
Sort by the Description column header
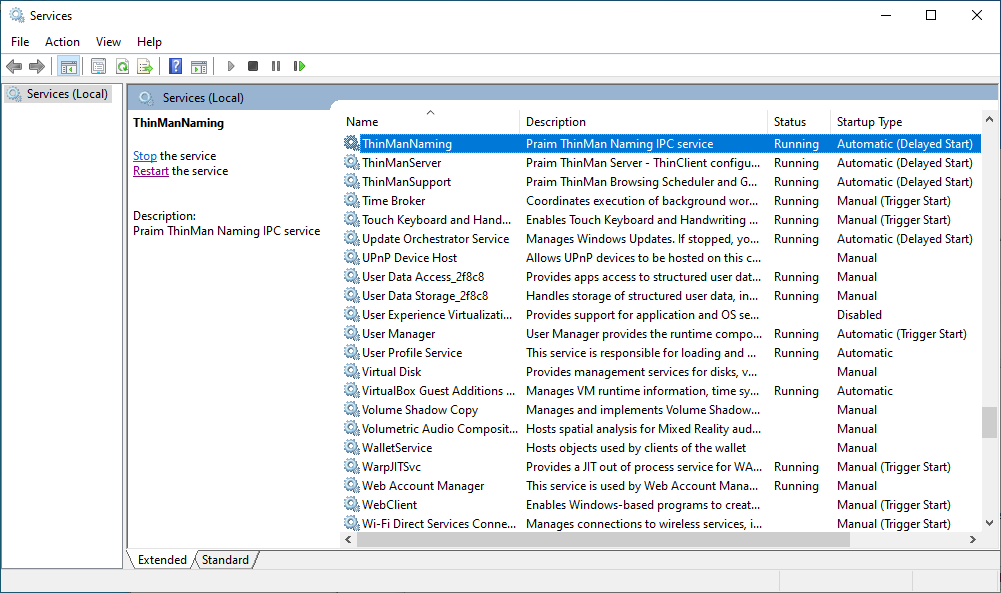pyautogui.click(x=644, y=122)
